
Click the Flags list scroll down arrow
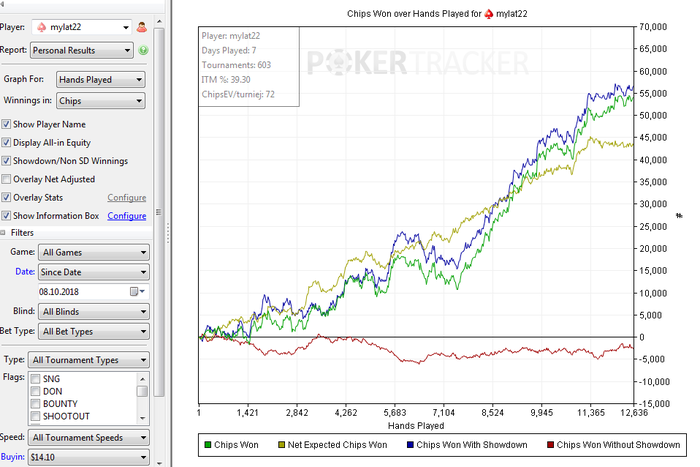coord(142,418)
